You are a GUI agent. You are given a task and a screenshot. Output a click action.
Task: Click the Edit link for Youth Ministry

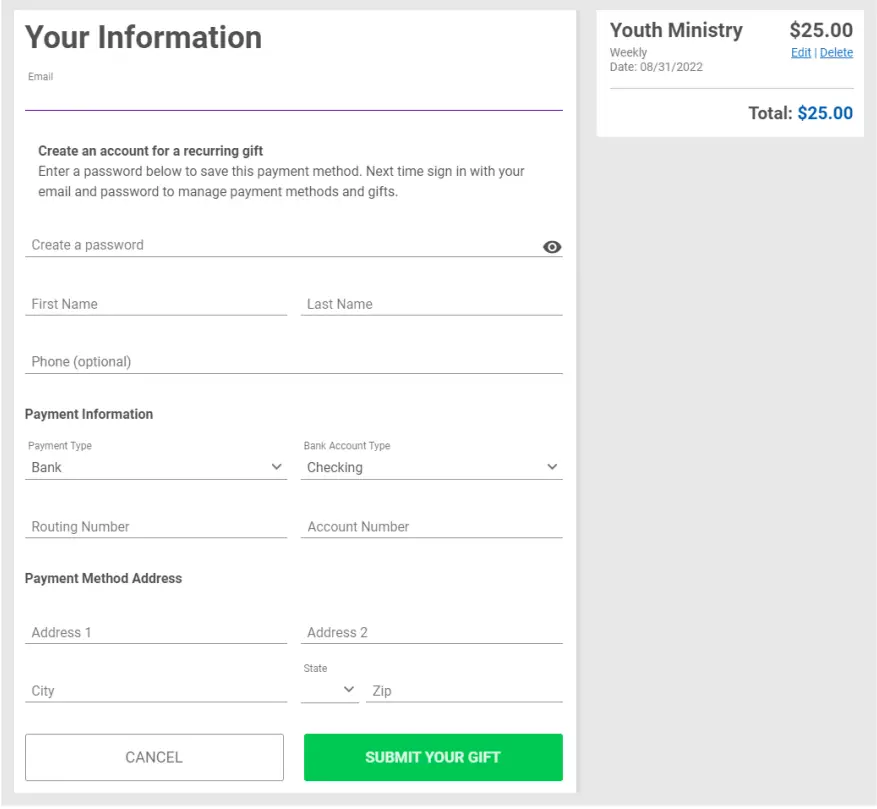click(x=801, y=53)
